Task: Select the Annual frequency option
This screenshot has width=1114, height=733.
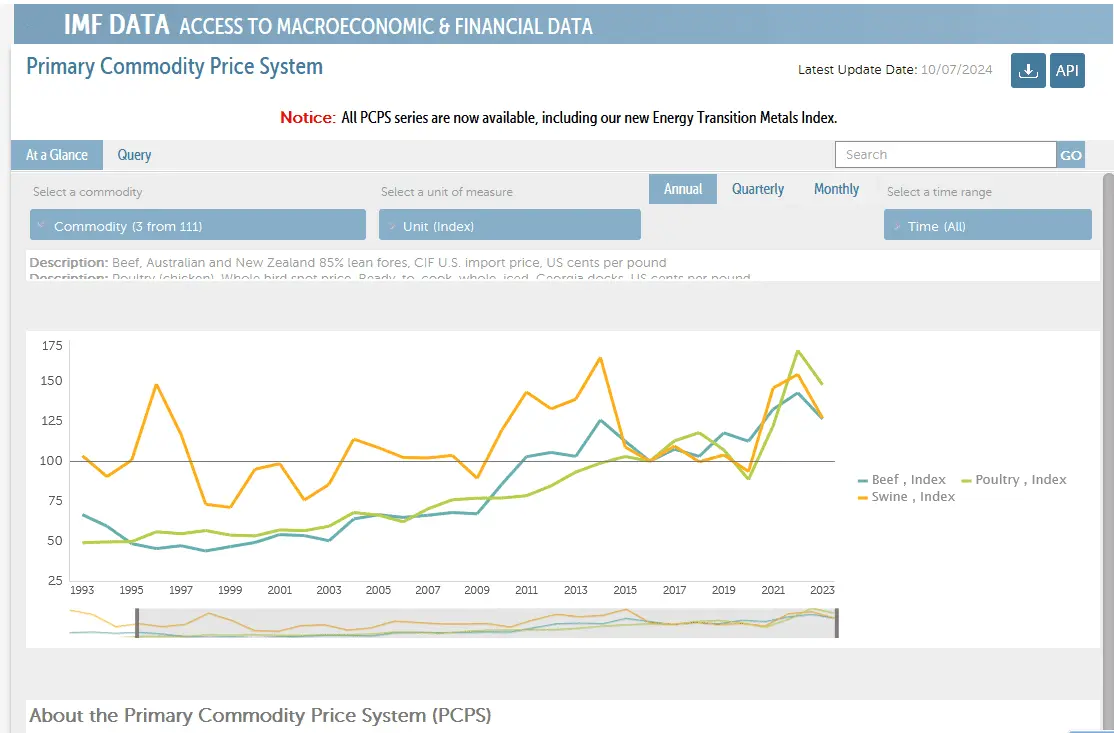Action: (683, 189)
